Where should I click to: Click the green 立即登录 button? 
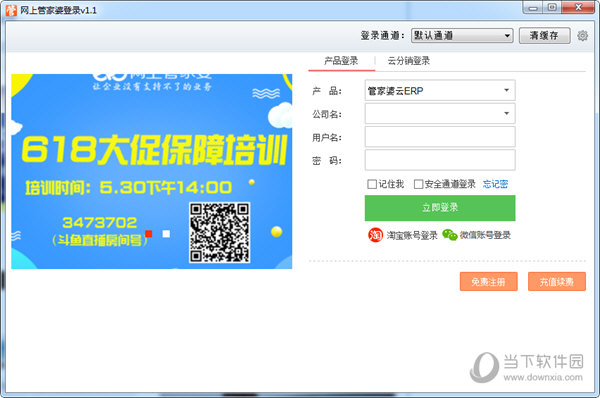(440, 208)
